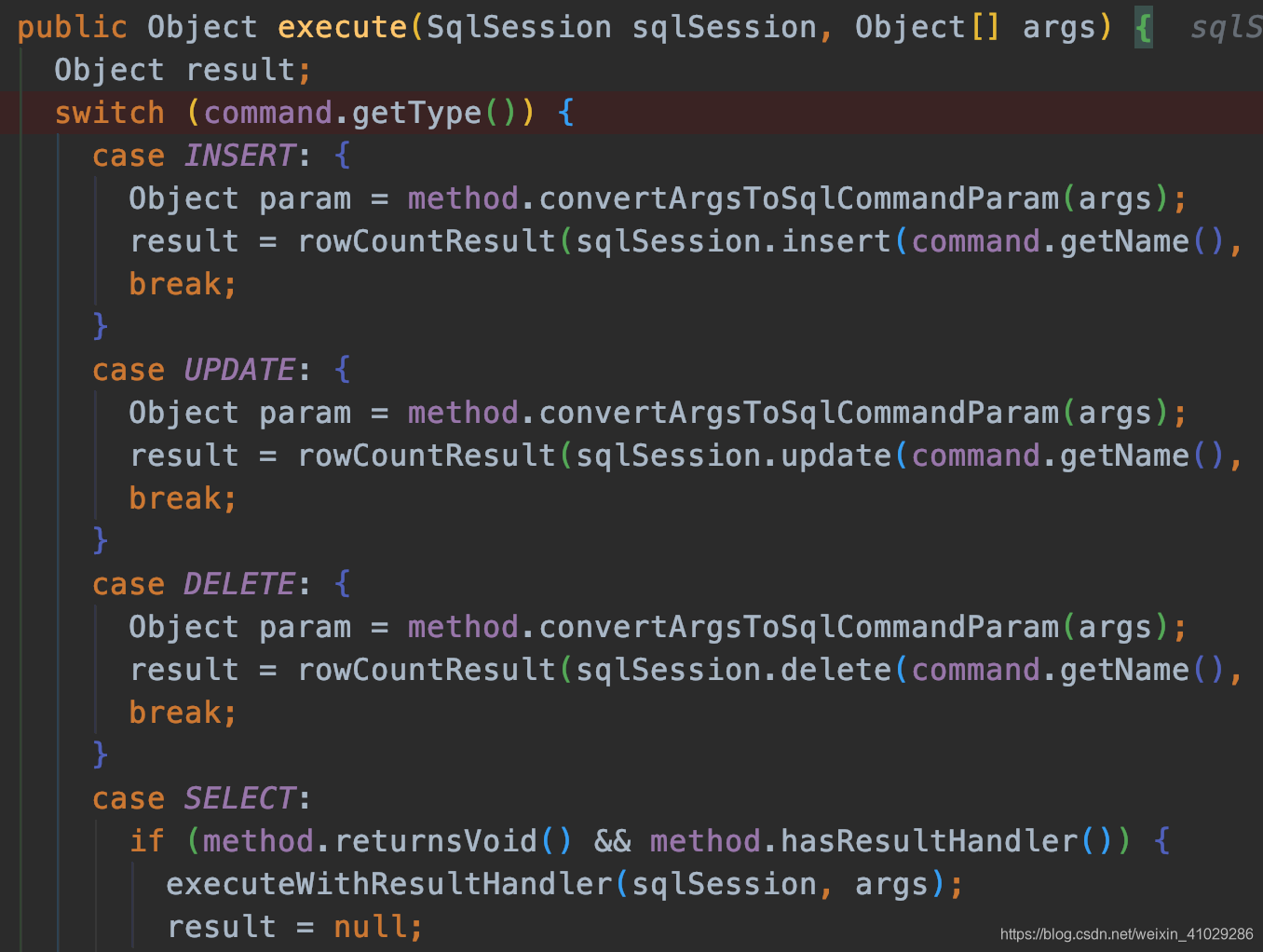
Task: Click "rowCountResult" in the DELETE case
Action: [x=427, y=671]
